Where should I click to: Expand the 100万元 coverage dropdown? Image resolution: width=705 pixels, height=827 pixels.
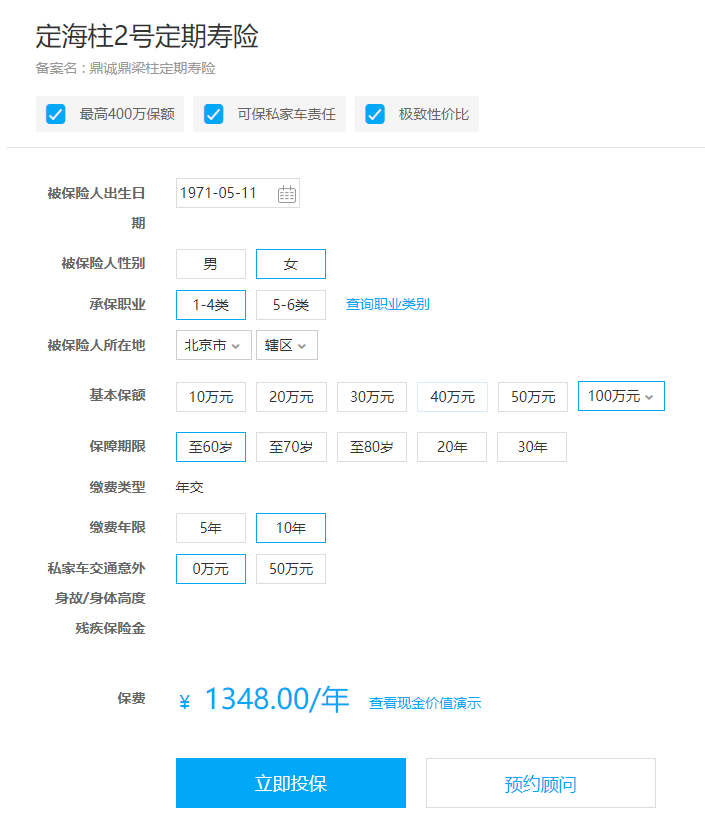tap(622, 396)
